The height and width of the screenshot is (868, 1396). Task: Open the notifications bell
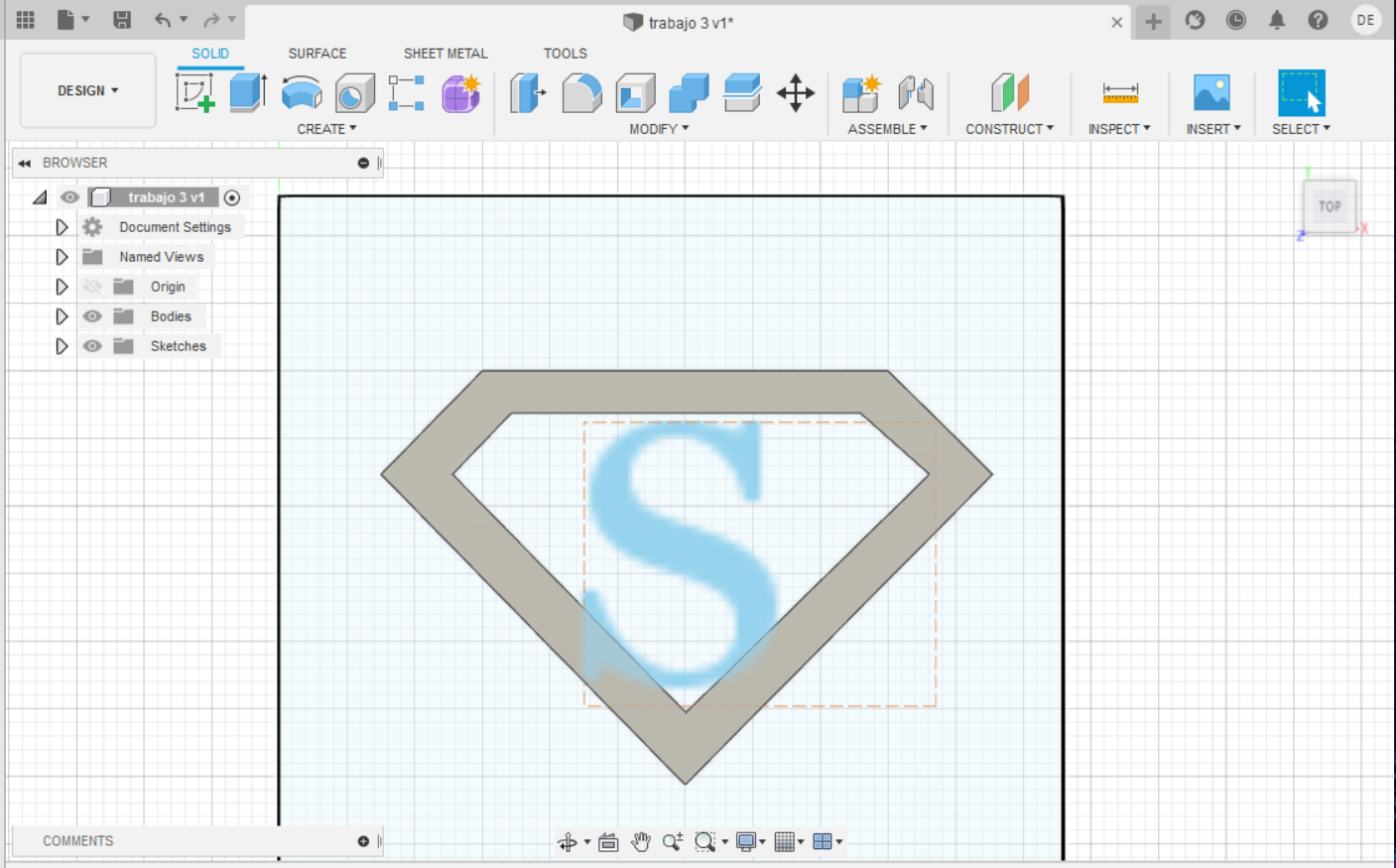[x=1277, y=20]
